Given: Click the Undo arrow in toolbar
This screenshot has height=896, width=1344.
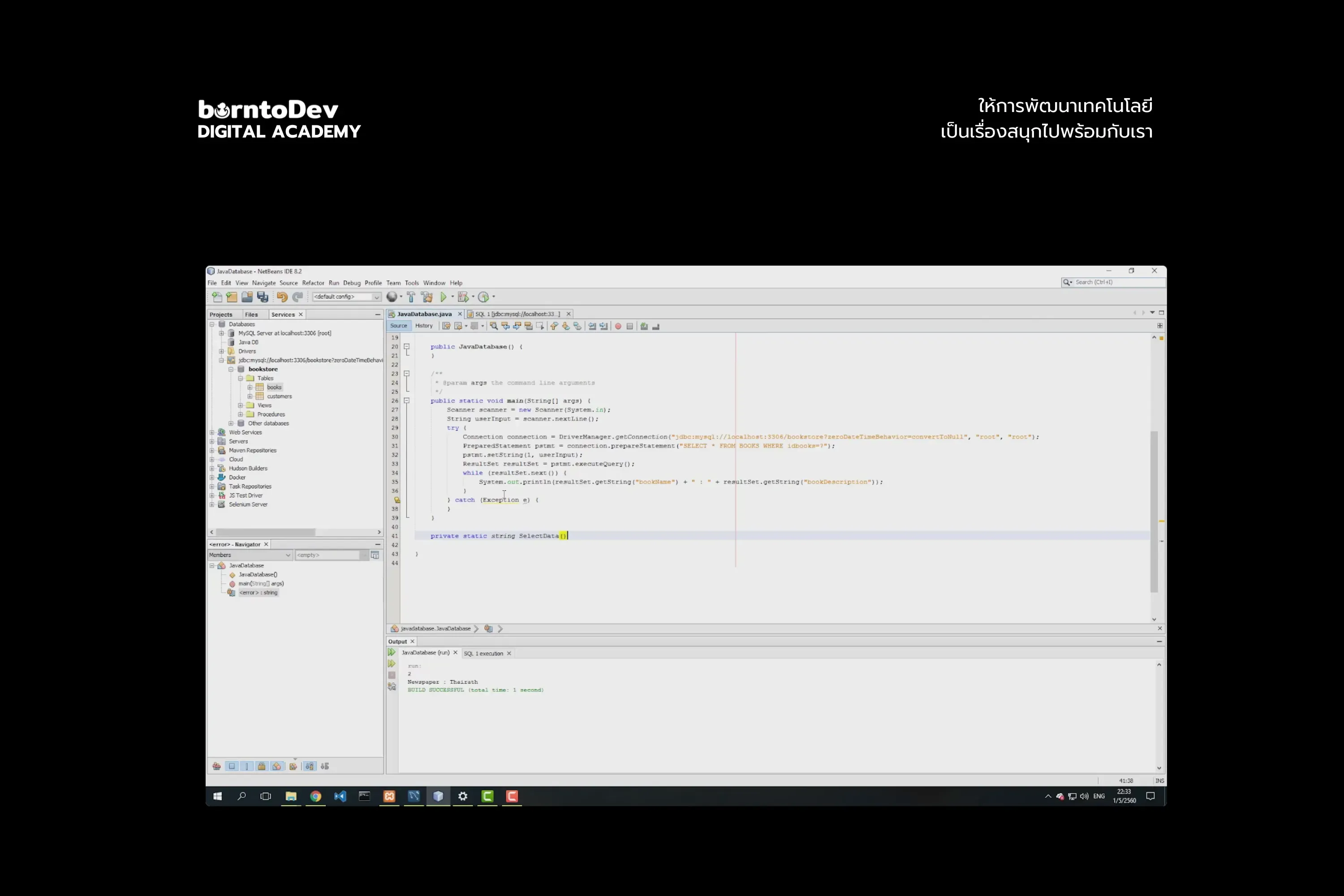Looking at the screenshot, I should tap(282, 297).
